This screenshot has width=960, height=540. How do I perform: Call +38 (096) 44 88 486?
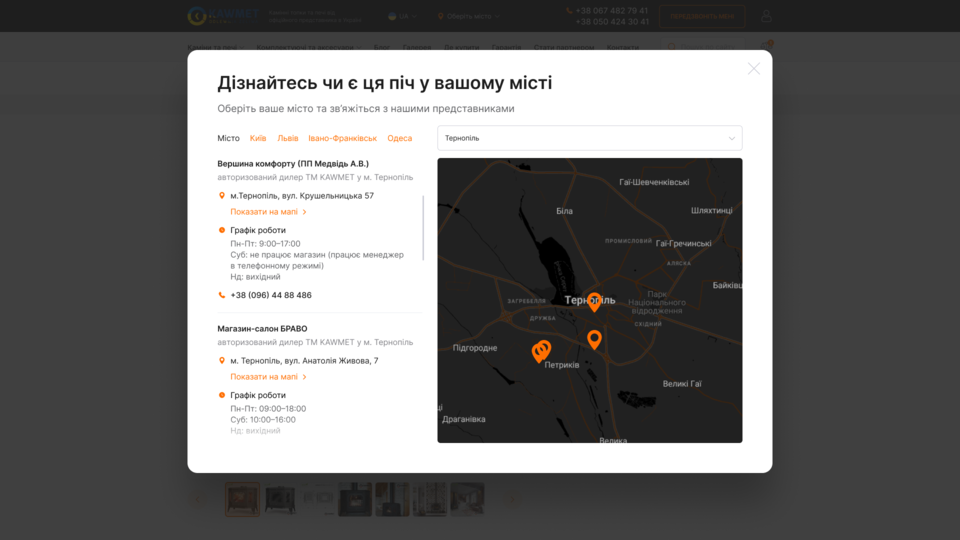click(x=271, y=295)
